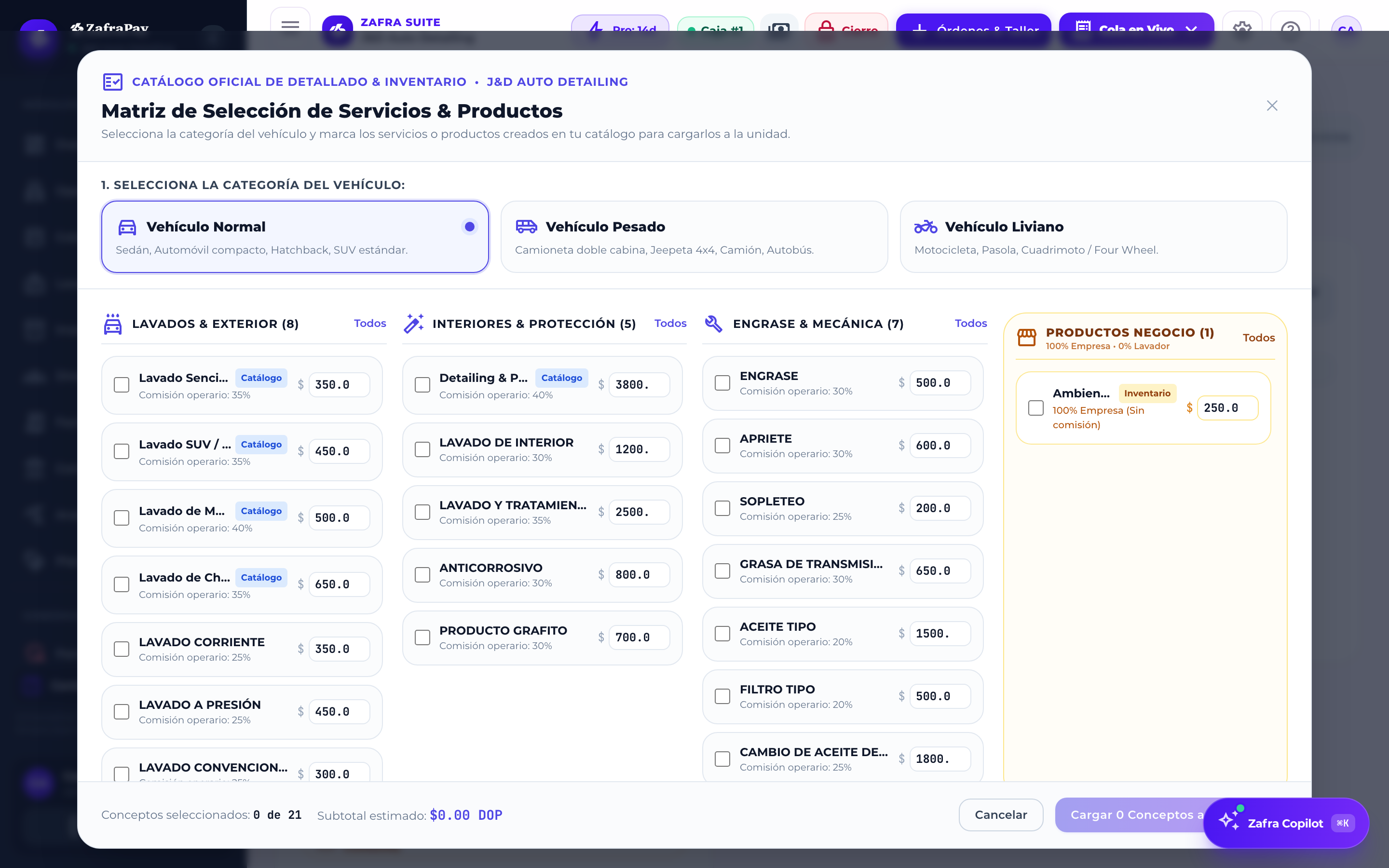1389x868 pixels.
Task: Open the Zafra Copilot assistant button
Action: [x=1286, y=823]
